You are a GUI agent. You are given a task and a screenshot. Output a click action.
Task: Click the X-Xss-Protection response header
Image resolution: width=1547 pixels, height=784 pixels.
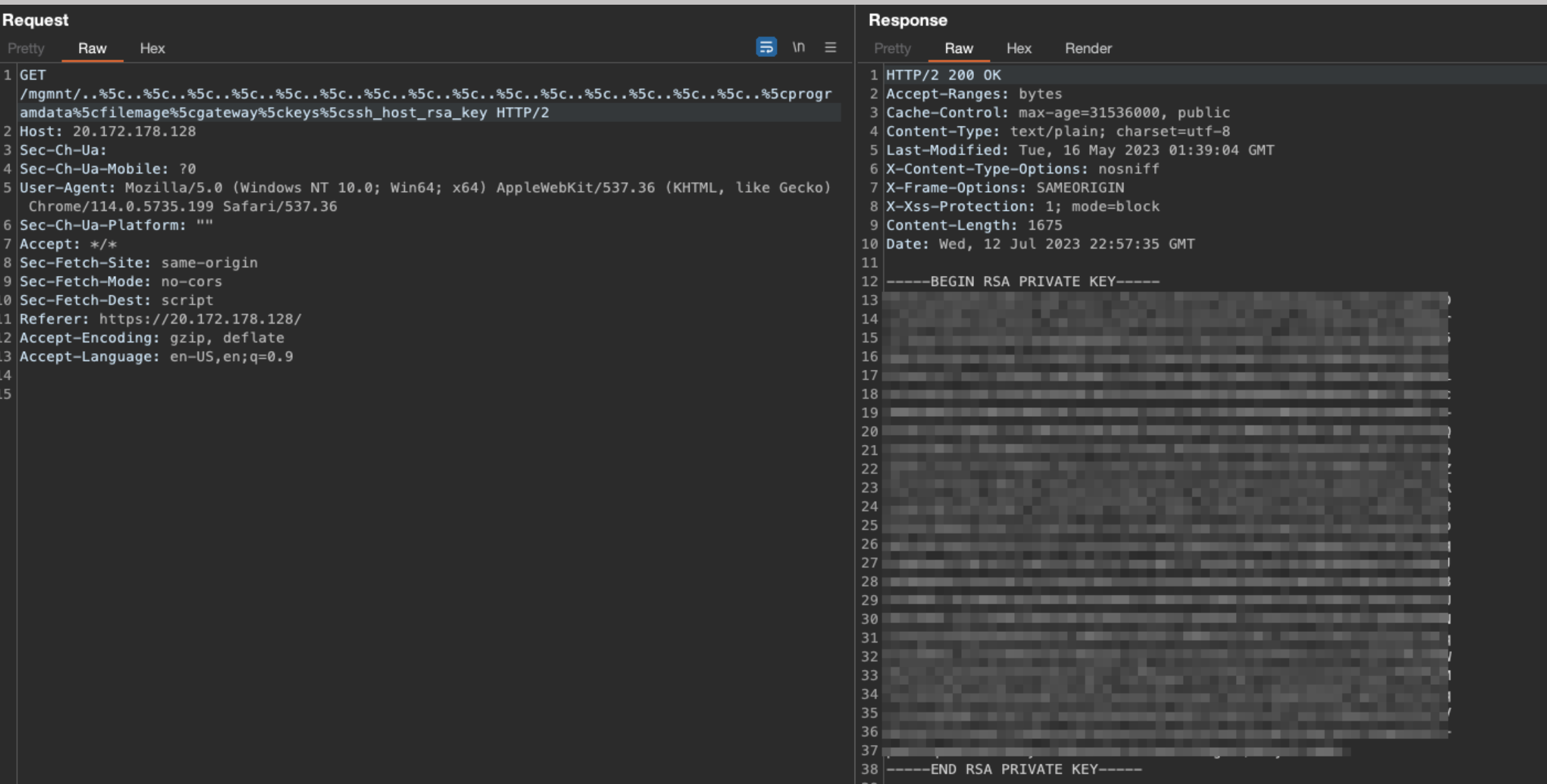point(1023,206)
